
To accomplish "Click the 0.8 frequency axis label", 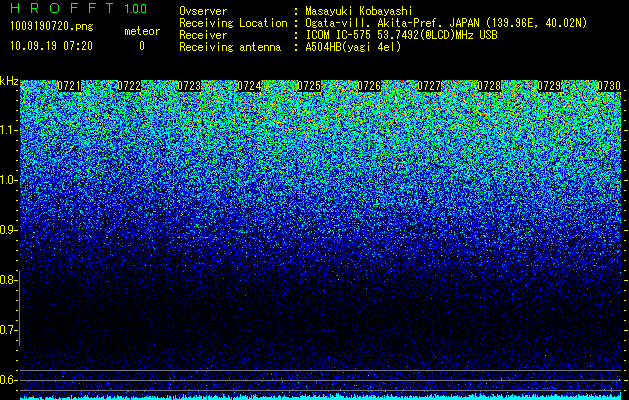I will click(x=8, y=280).
